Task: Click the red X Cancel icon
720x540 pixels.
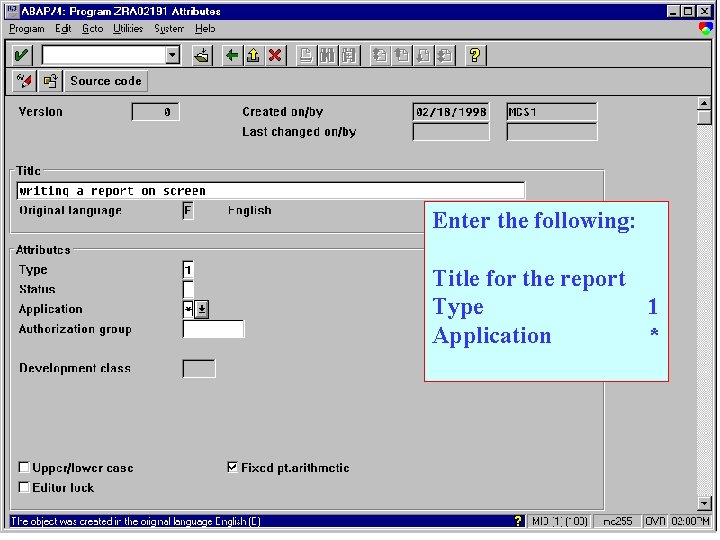Action: click(275, 56)
